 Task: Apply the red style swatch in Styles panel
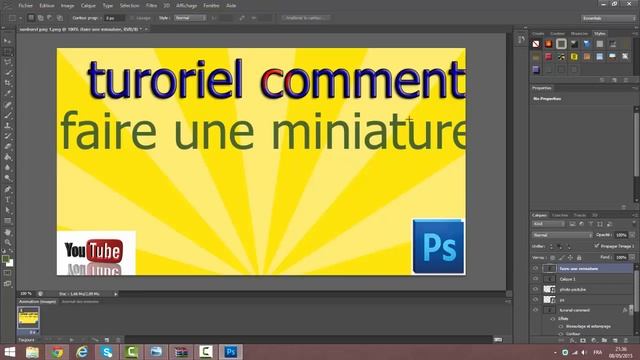click(548, 57)
